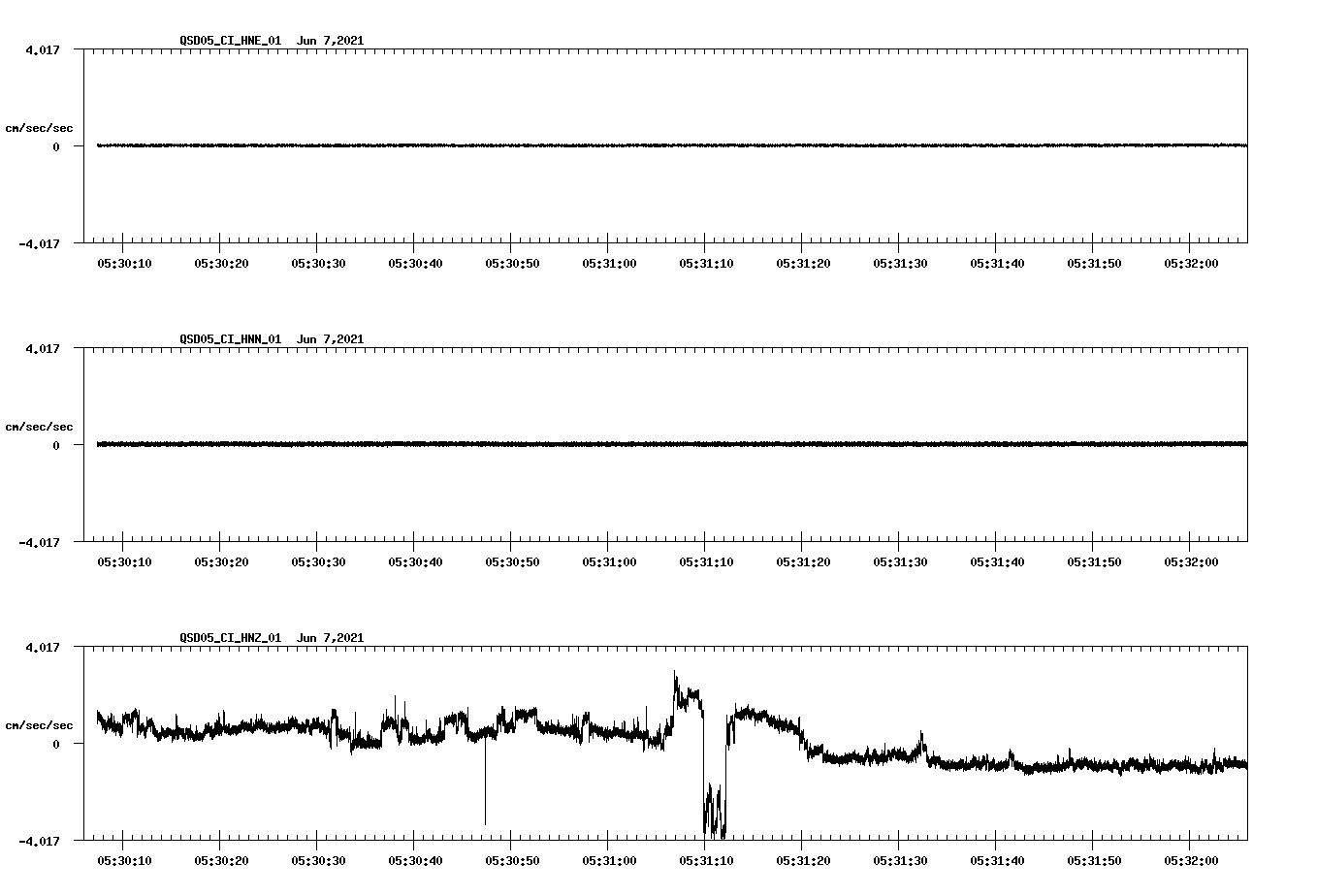Screen dimensions: 1317x896
Task: Click the HNZ plot zero axis label
Action: click(55, 744)
